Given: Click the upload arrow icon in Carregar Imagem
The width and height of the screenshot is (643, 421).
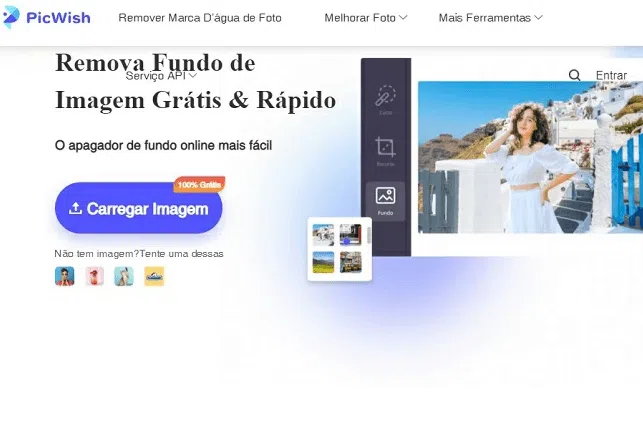Looking at the screenshot, I should pyautogui.click(x=75, y=209).
